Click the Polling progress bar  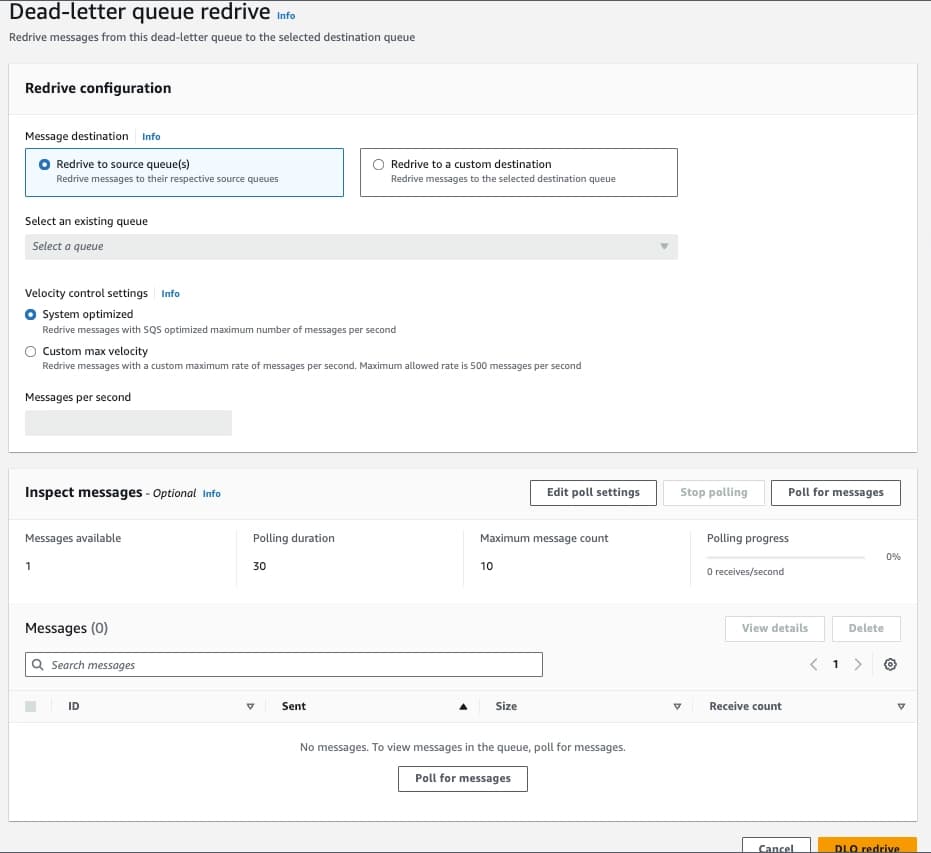click(785, 557)
